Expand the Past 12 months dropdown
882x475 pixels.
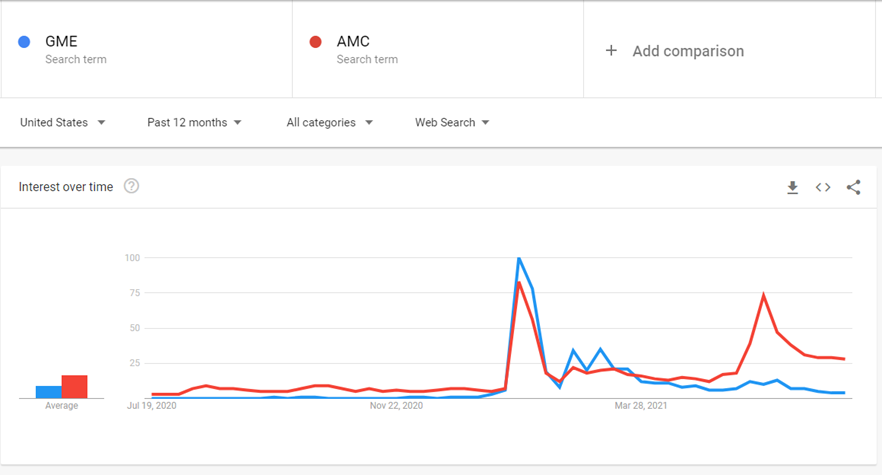point(194,122)
